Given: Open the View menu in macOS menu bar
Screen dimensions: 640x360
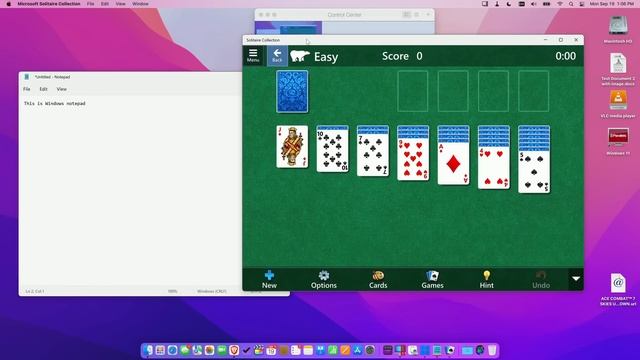Looking at the screenshot, I should pyautogui.click(x=120, y=4).
